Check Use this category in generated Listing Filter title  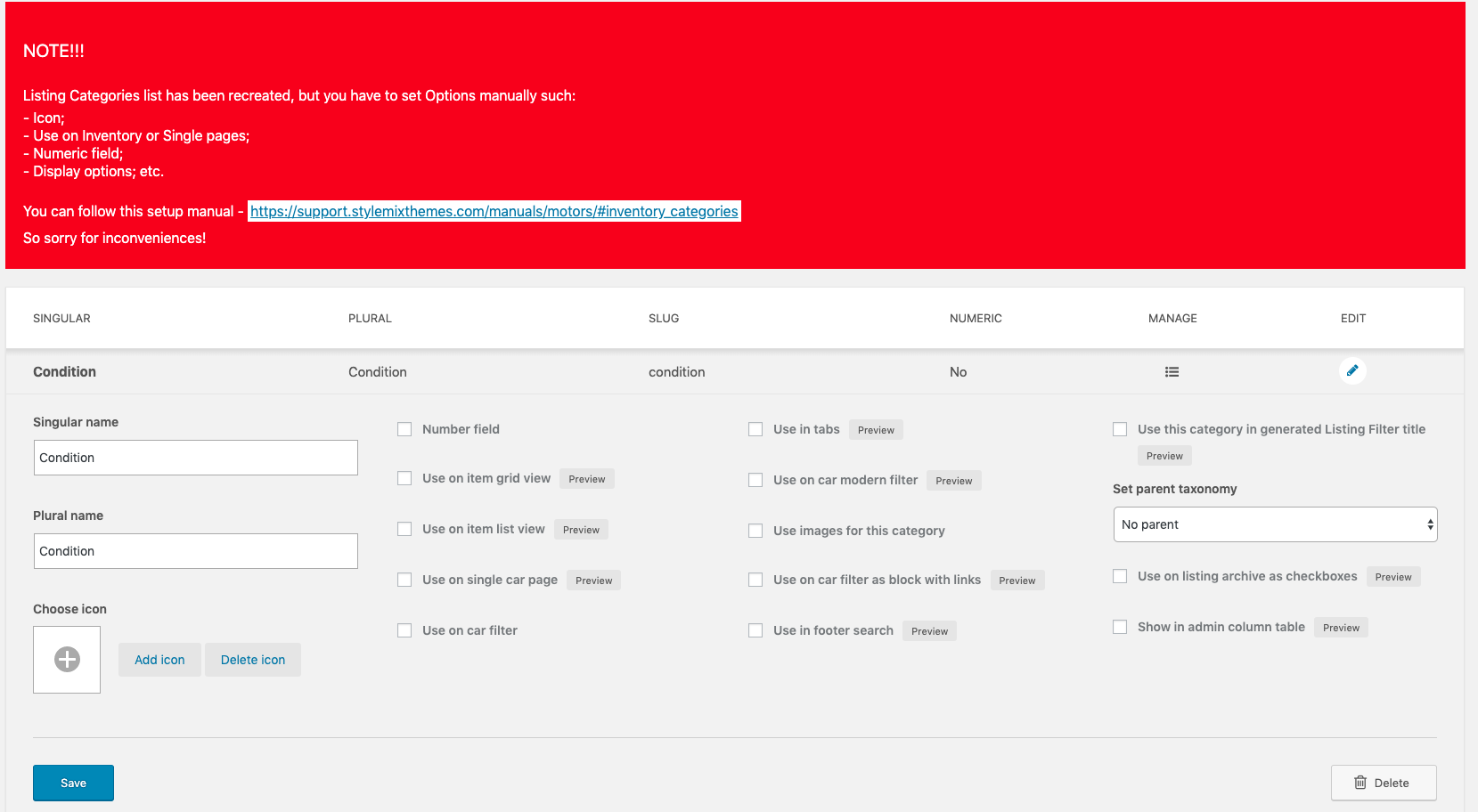(x=1120, y=429)
